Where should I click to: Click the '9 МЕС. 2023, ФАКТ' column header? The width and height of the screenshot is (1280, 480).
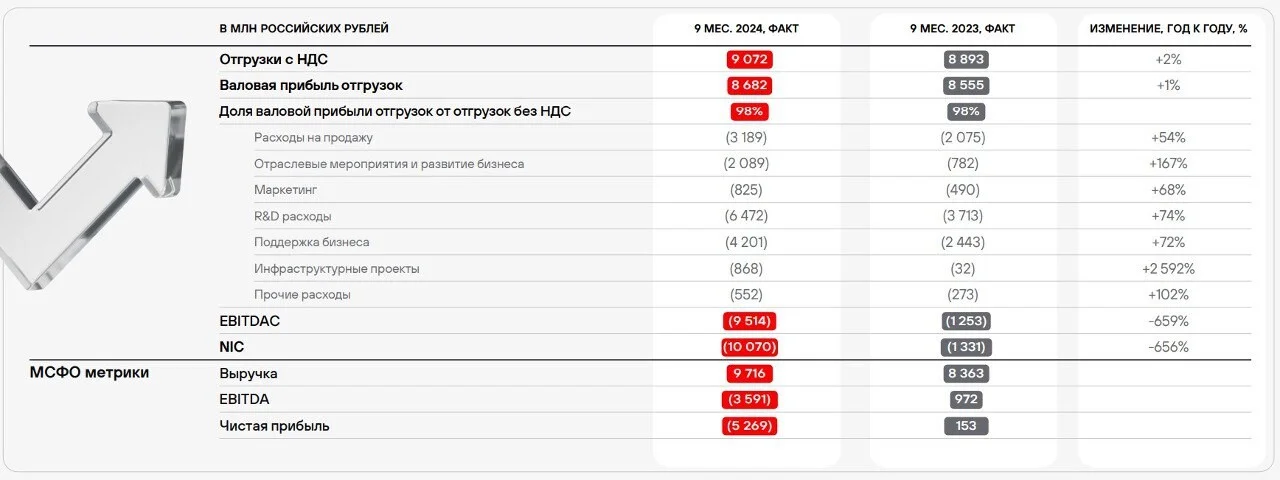[962, 29]
